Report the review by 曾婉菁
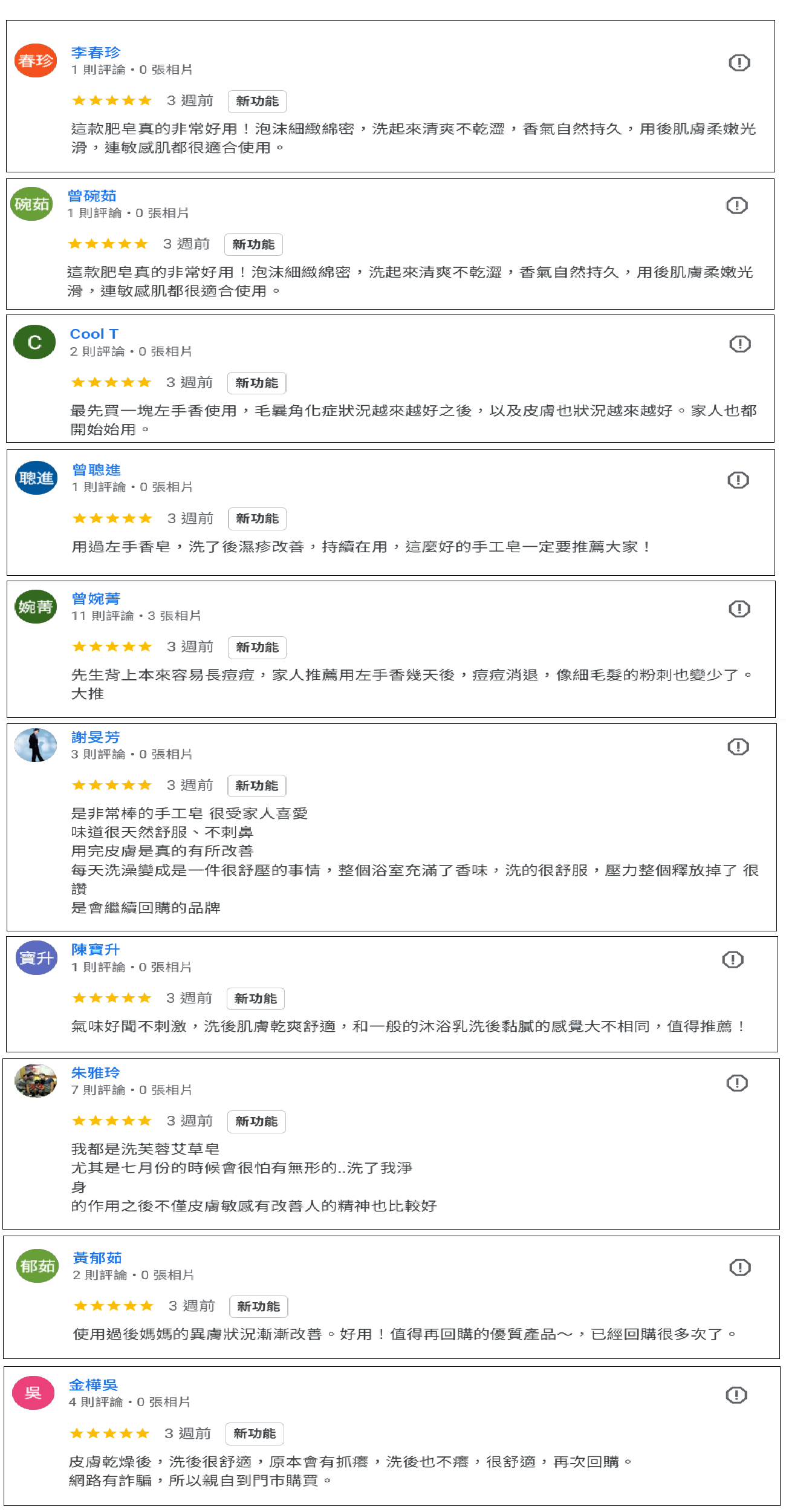The width and height of the screenshot is (786, 1512). [x=739, y=608]
